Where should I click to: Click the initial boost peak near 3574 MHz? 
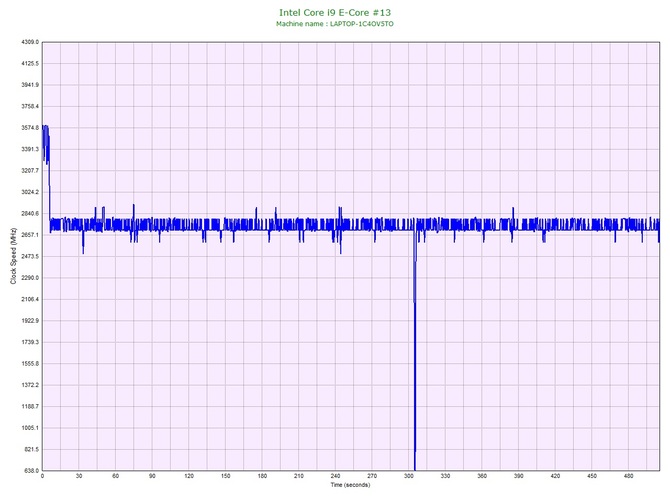tap(45, 130)
